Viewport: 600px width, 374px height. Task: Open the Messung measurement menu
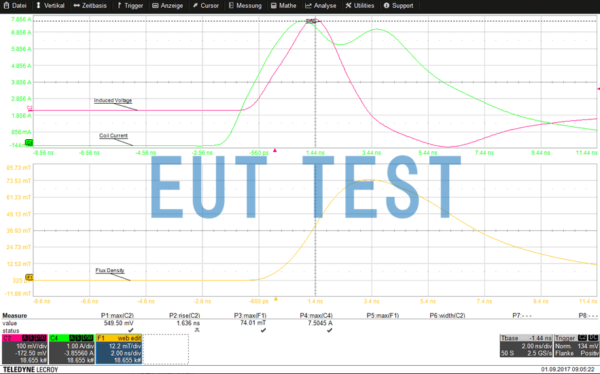pos(245,6)
